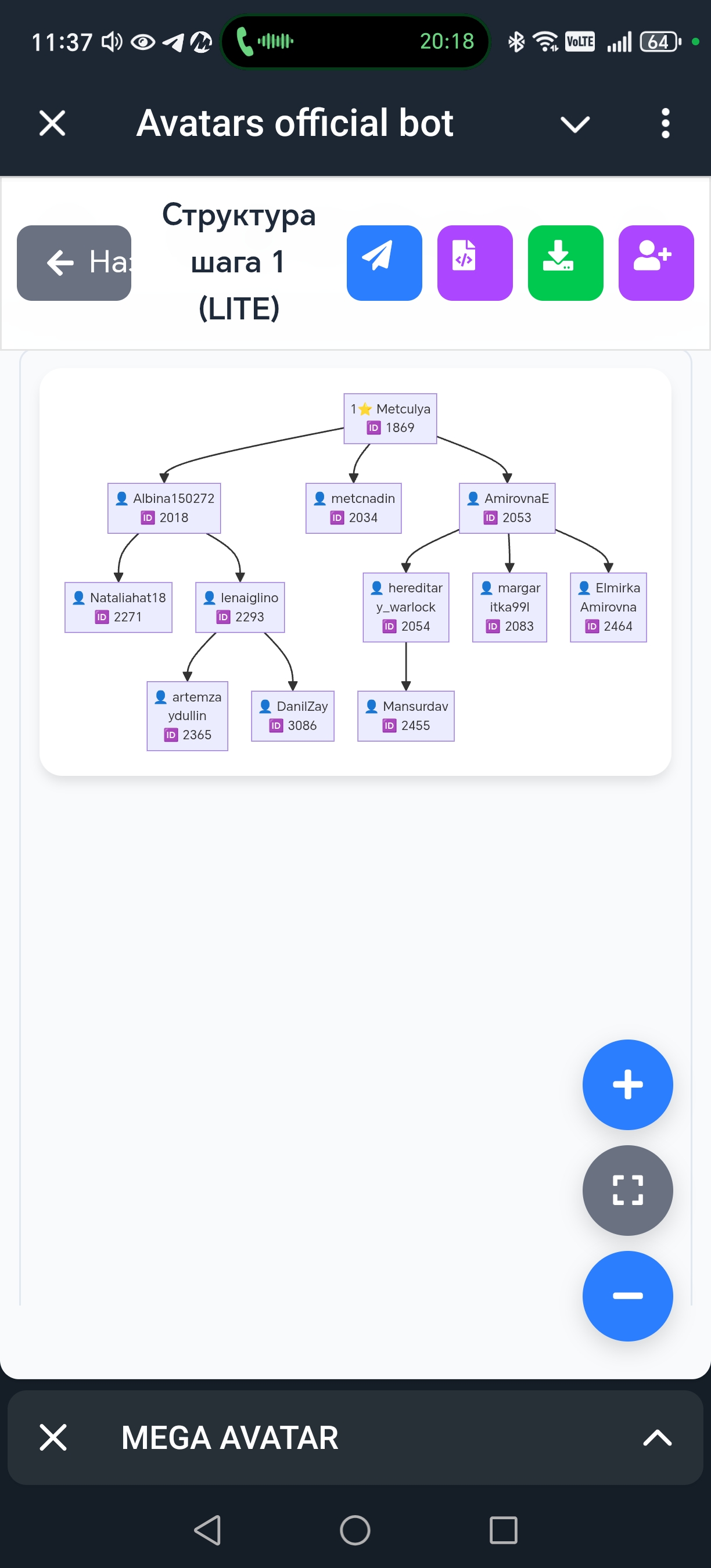The width and height of the screenshot is (711, 1568).
Task: Zoom in with the blue plus button
Action: (627, 1084)
